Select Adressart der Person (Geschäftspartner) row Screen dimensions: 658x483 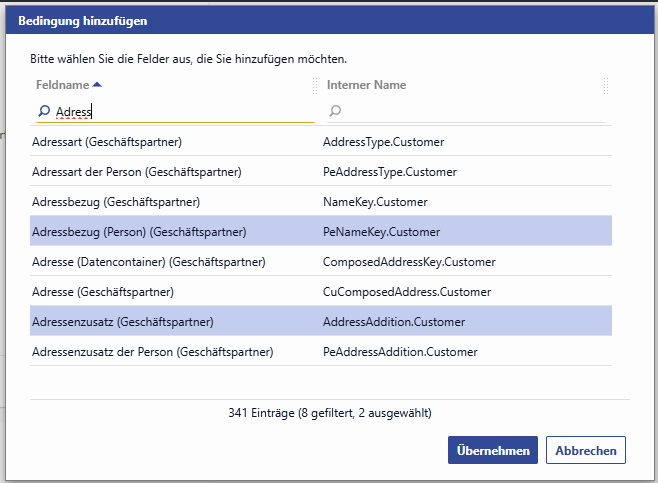[321, 172]
